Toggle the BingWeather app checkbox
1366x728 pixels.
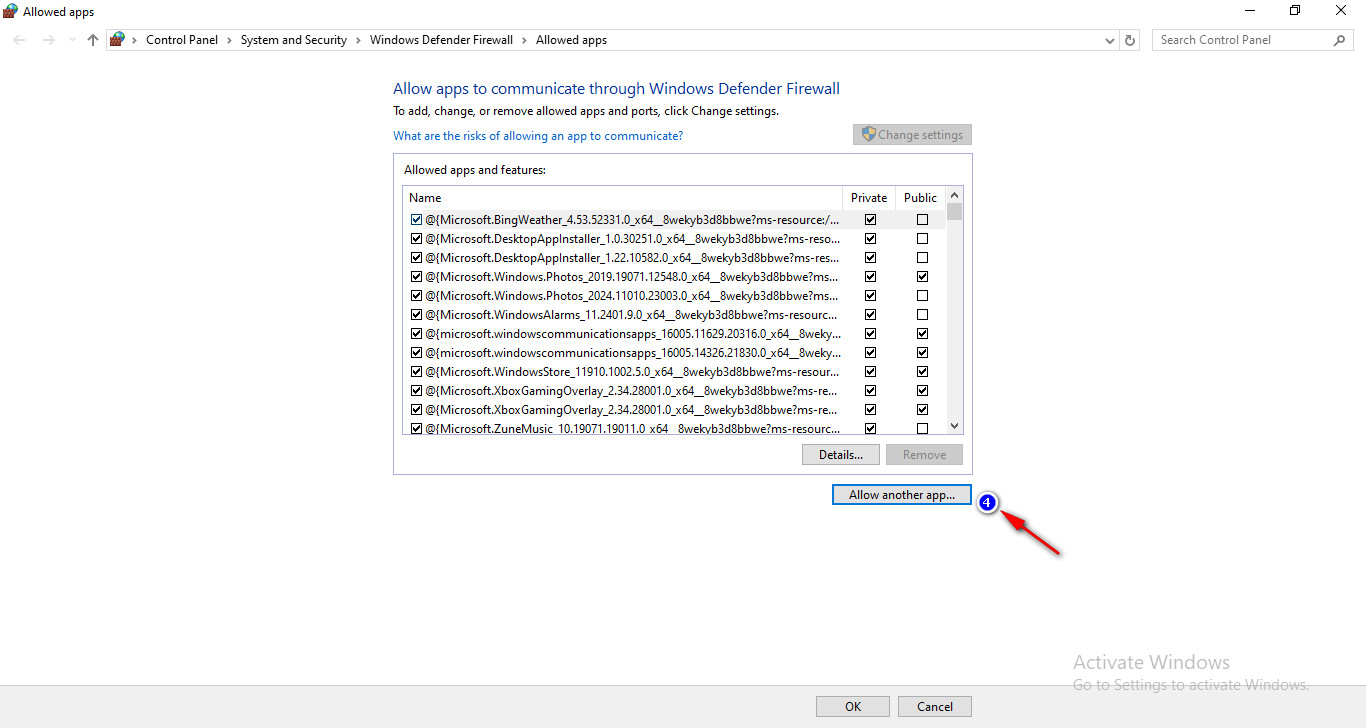(416, 219)
